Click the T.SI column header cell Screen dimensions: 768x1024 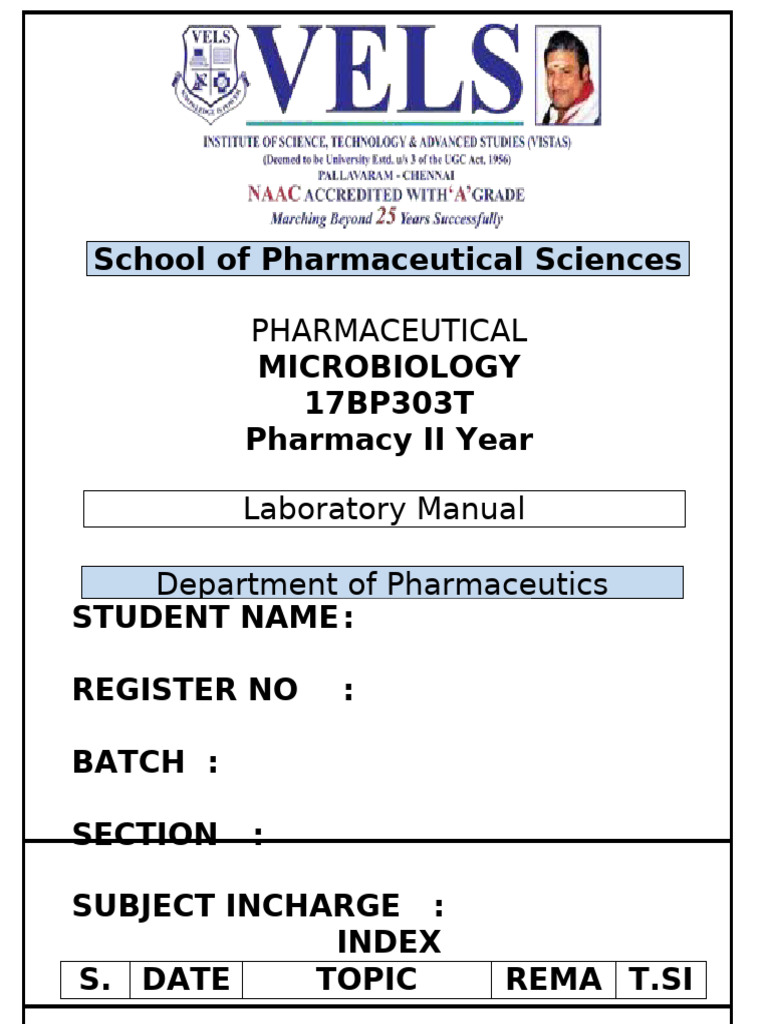[x=661, y=980]
